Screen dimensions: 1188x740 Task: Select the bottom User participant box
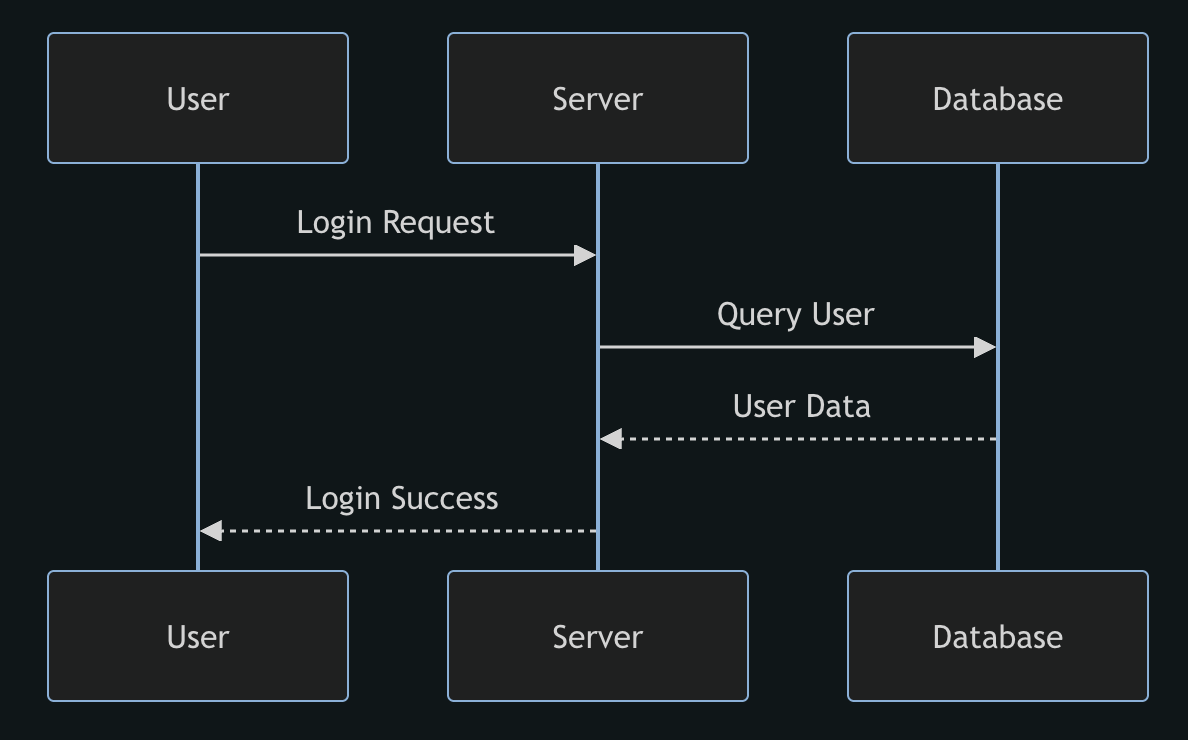click(x=198, y=636)
